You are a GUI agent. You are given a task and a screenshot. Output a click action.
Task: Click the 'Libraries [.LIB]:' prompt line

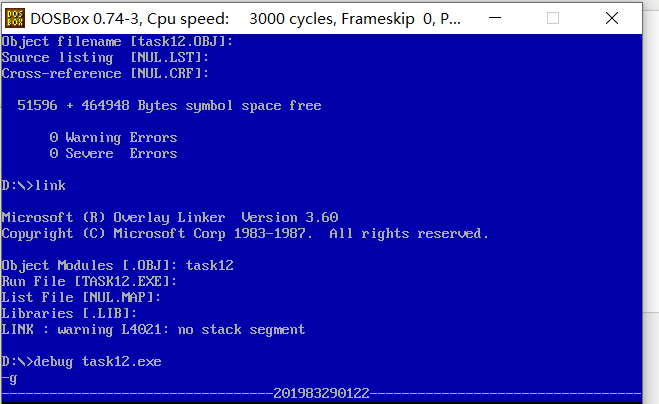point(69,314)
